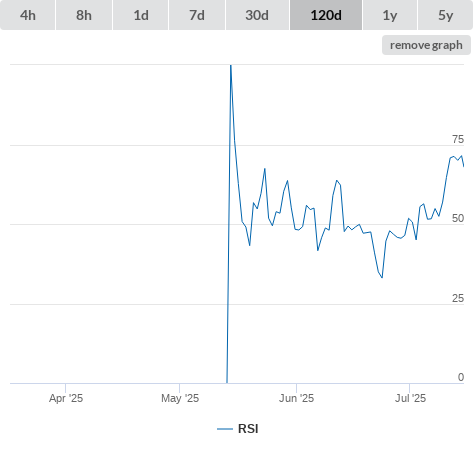The image size is (474, 455).
Task: Show the 1y time range
Action: (x=390, y=15)
